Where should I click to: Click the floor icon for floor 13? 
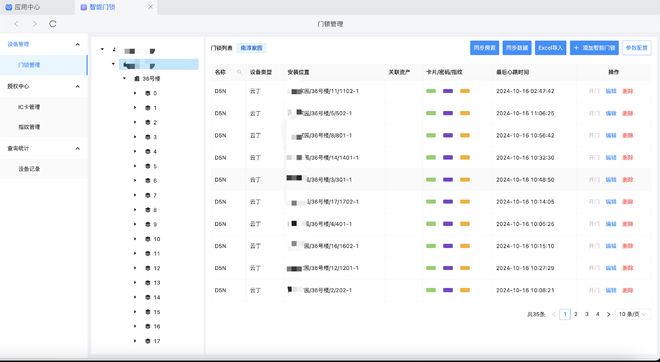[x=148, y=283]
